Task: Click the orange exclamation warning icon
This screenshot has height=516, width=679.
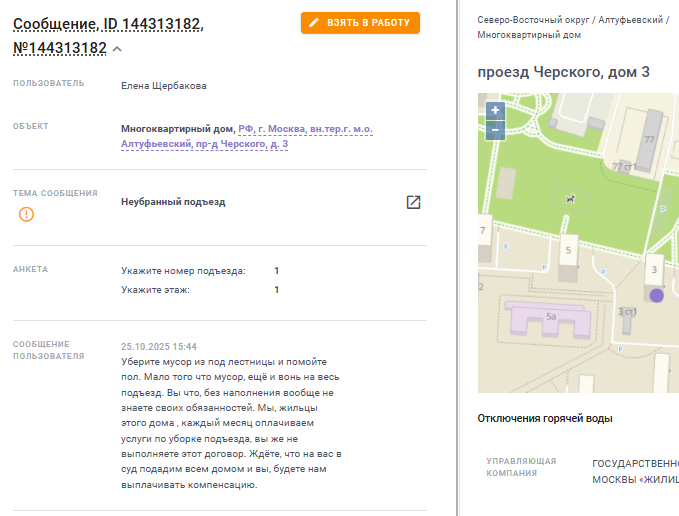Action: [x=26, y=214]
